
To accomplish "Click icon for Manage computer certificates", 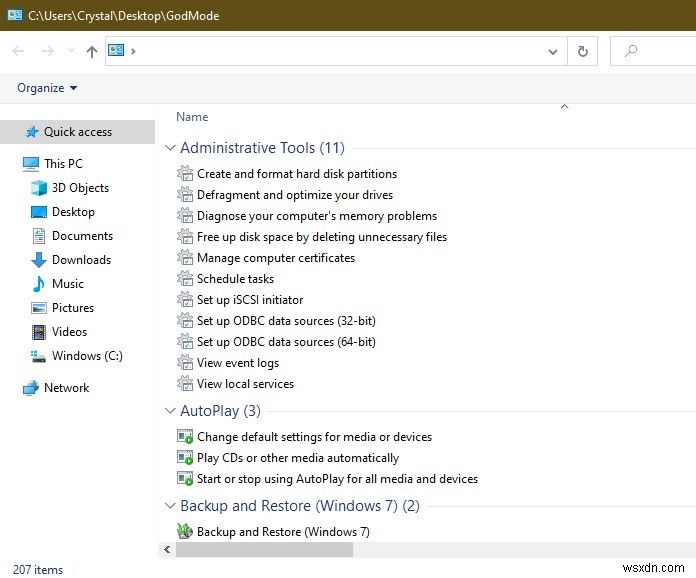I will point(185,257).
